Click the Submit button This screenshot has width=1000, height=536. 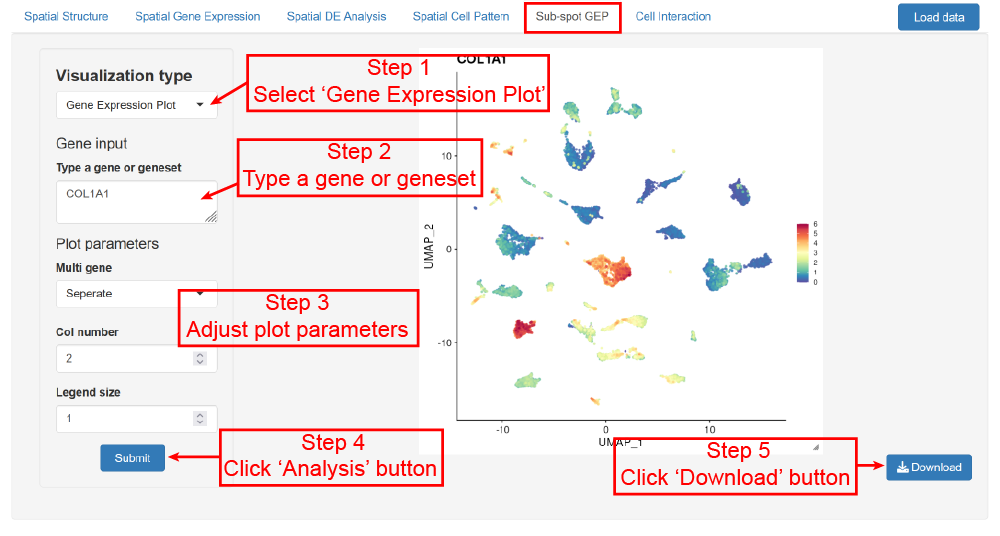[x=132, y=458]
